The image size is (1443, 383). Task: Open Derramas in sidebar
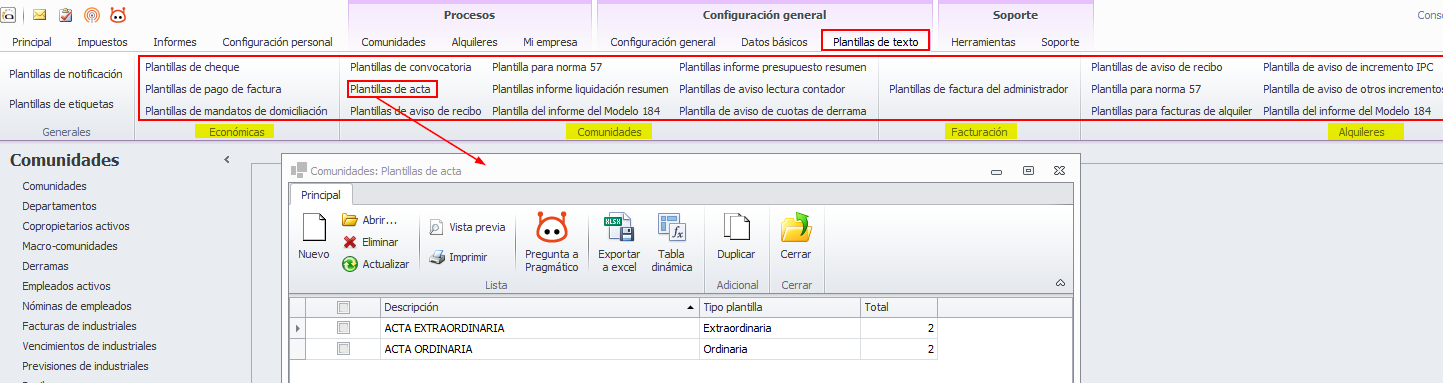[45, 266]
